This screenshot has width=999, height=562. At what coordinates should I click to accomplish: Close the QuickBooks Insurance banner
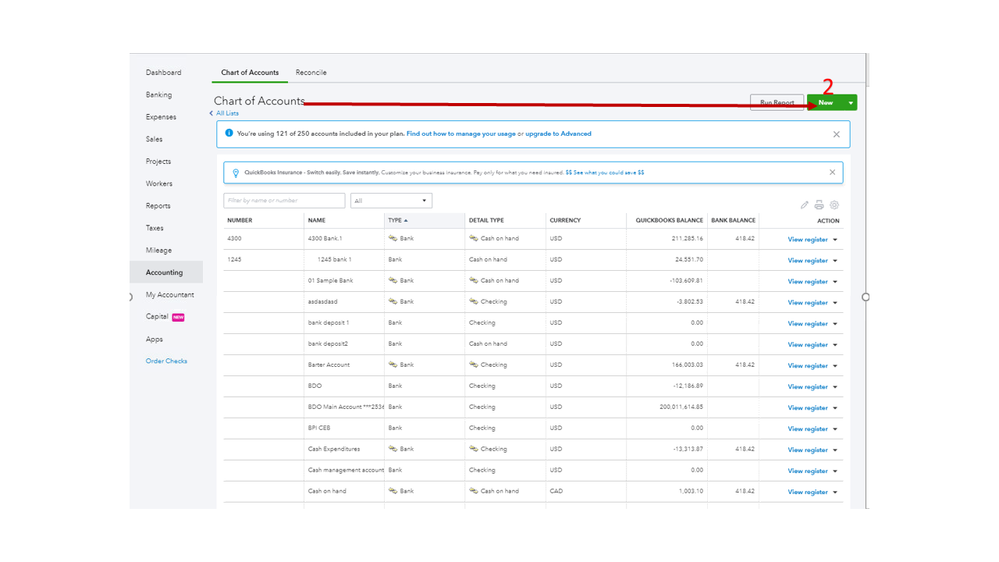[x=832, y=172]
